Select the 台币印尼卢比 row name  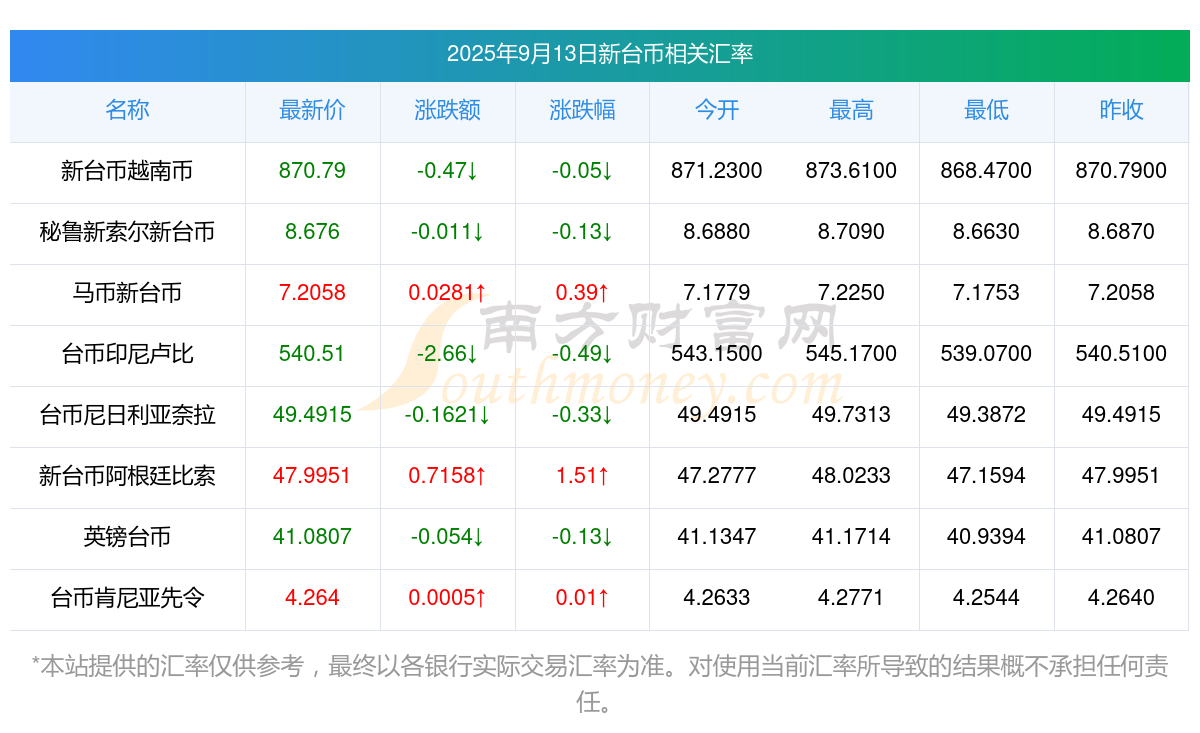coord(127,354)
